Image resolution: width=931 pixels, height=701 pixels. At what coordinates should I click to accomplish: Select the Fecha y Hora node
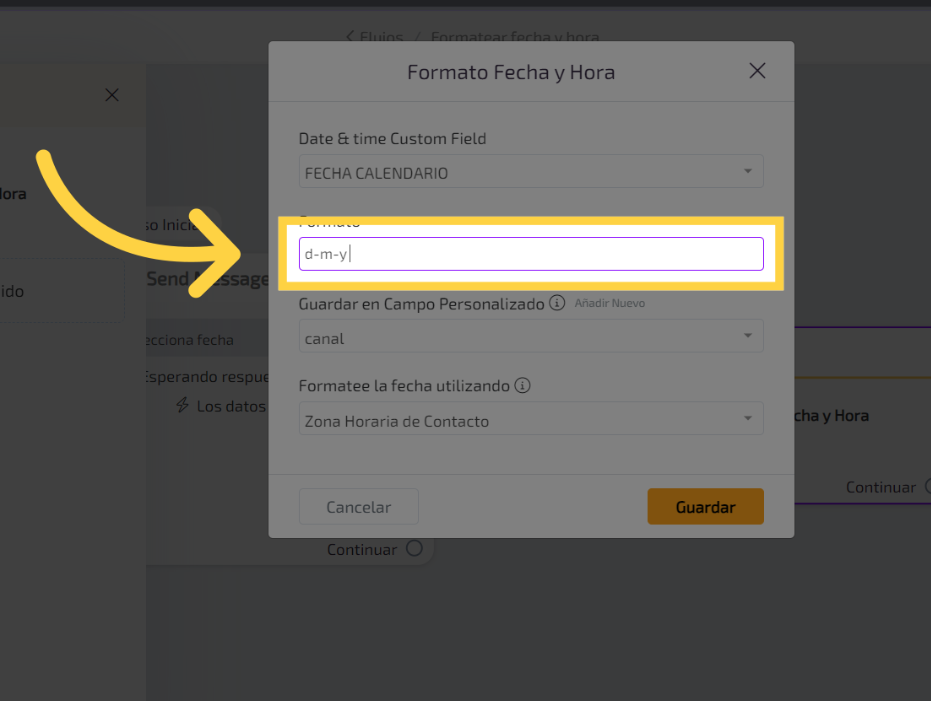click(830, 415)
